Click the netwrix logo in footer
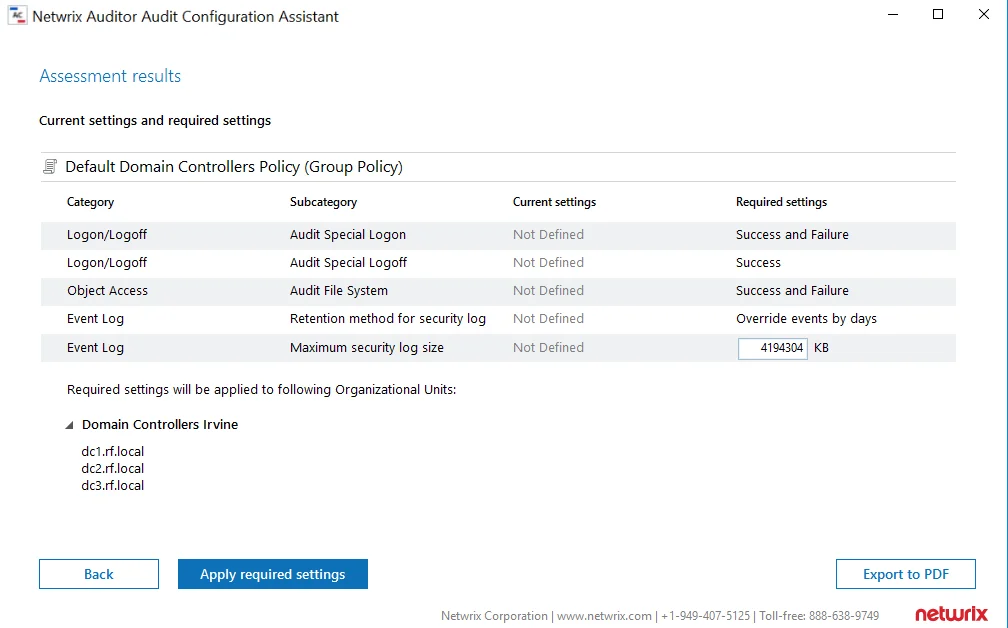This screenshot has height=628, width=1008. click(951, 613)
